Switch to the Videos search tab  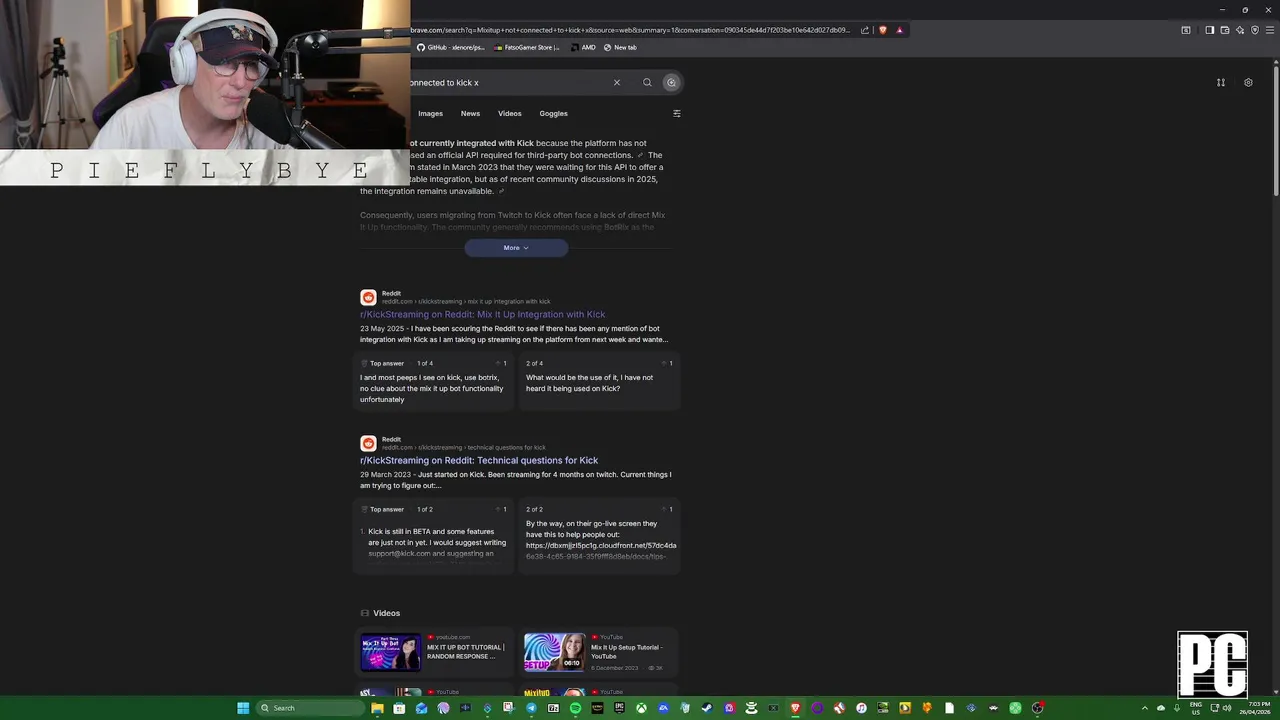click(x=510, y=113)
